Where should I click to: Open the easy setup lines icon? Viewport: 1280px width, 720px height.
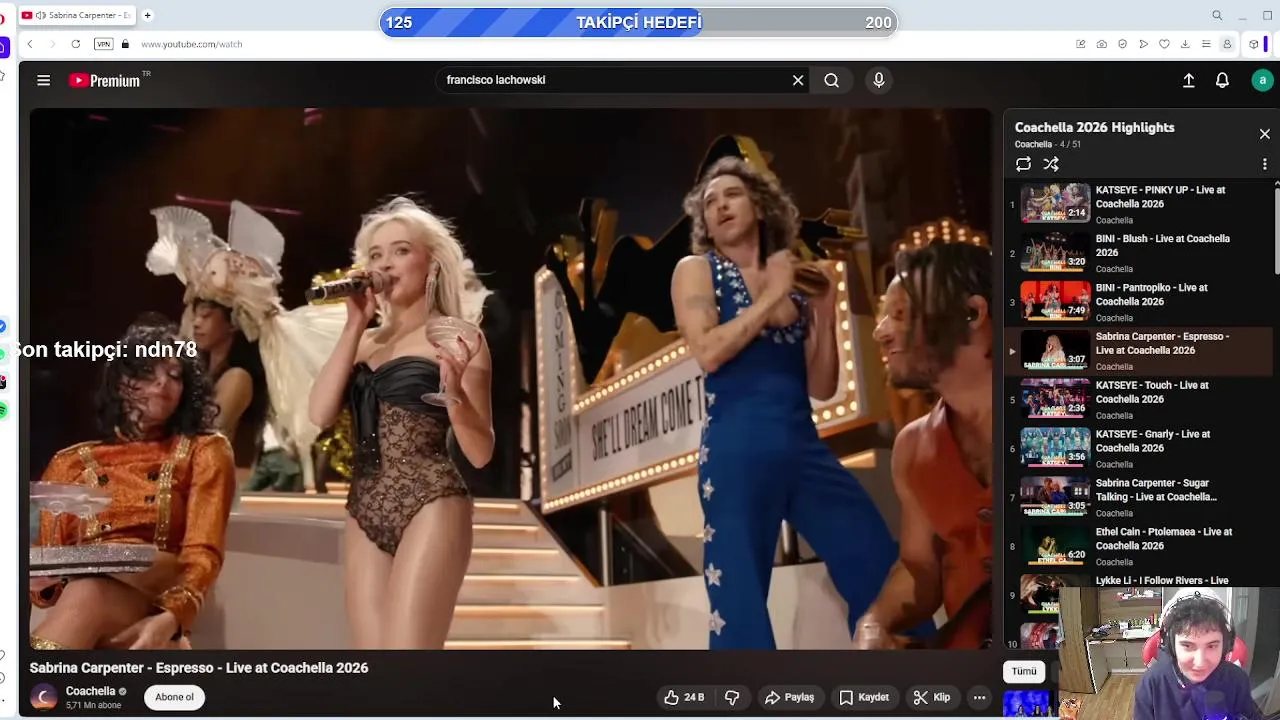tap(1206, 44)
